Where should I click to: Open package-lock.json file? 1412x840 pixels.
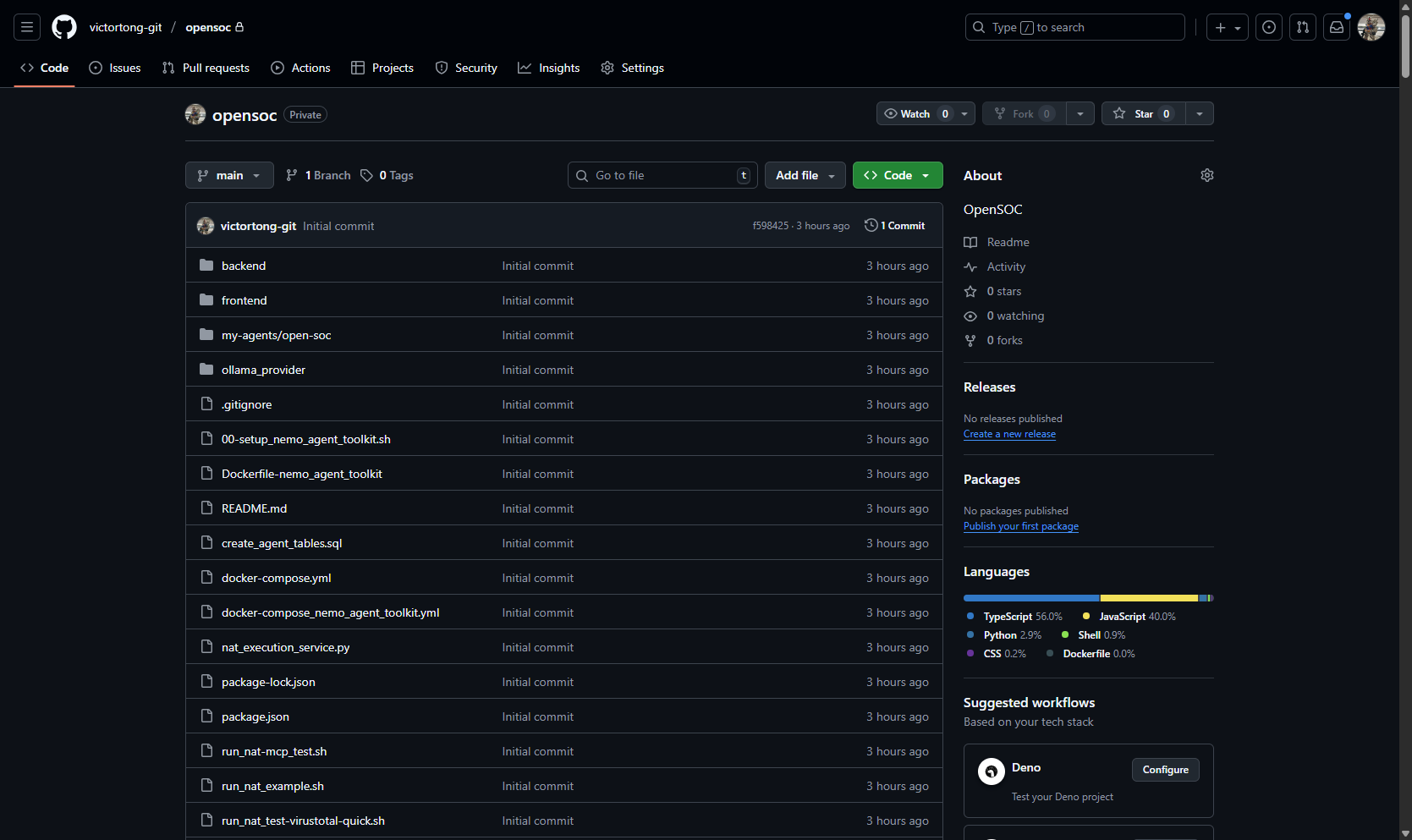click(x=268, y=682)
